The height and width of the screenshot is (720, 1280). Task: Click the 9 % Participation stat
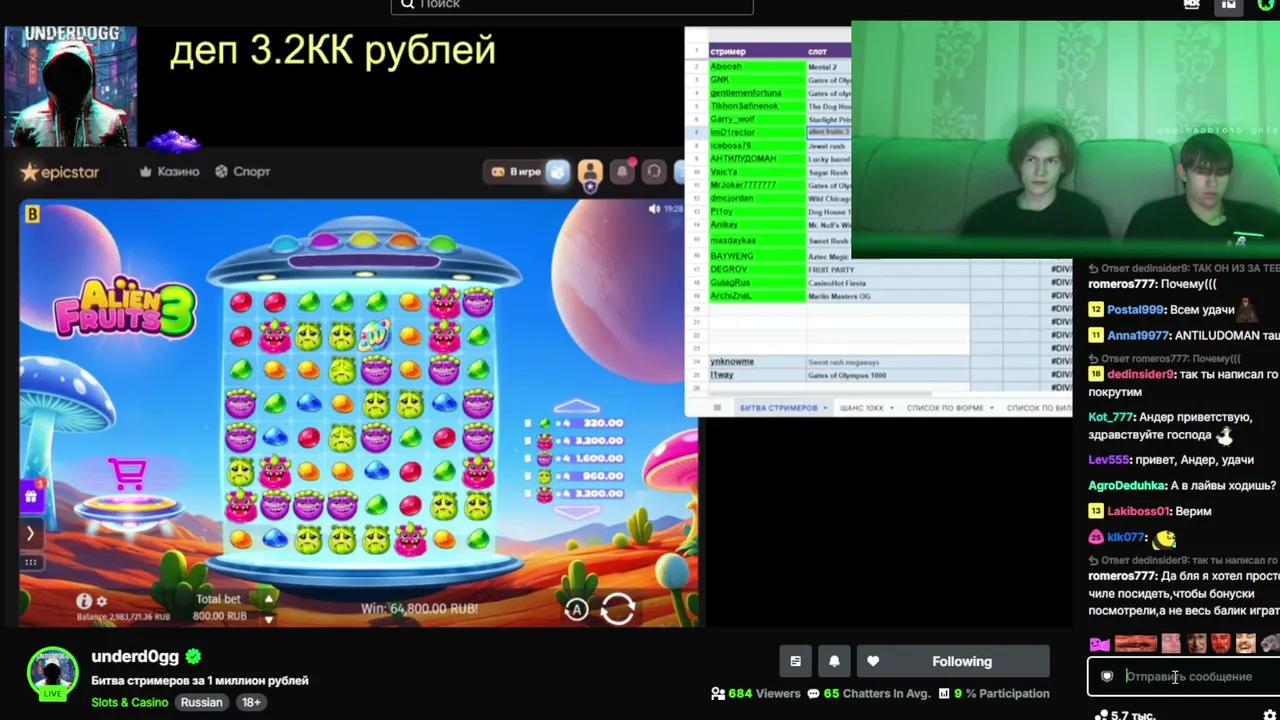point(994,693)
